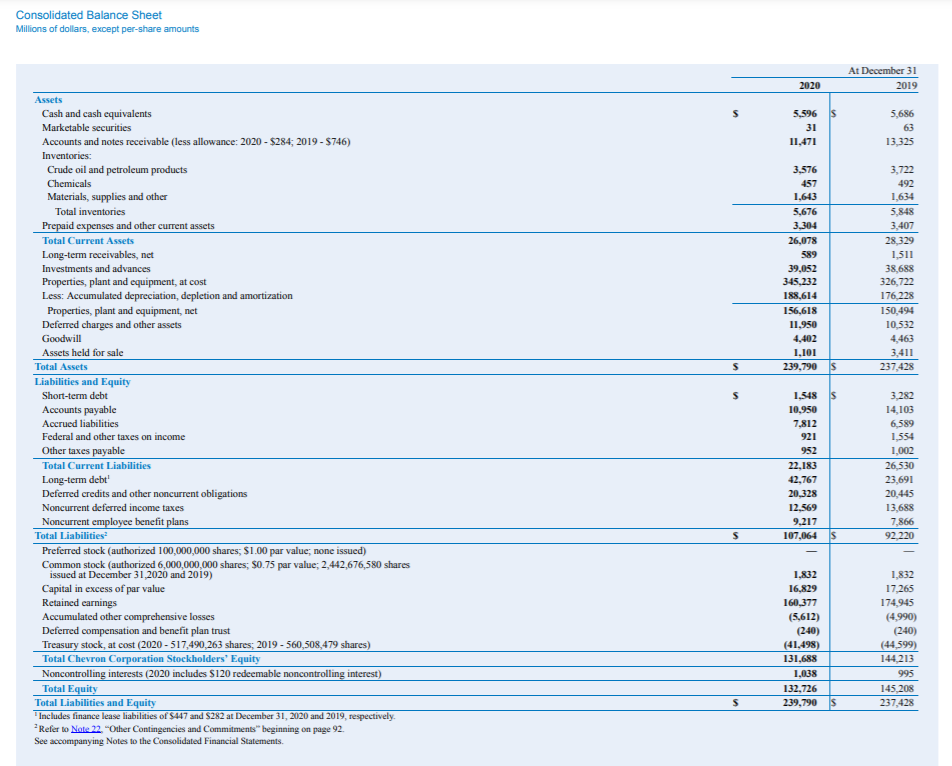Select the Total Equity row label

[x=70, y=689]
